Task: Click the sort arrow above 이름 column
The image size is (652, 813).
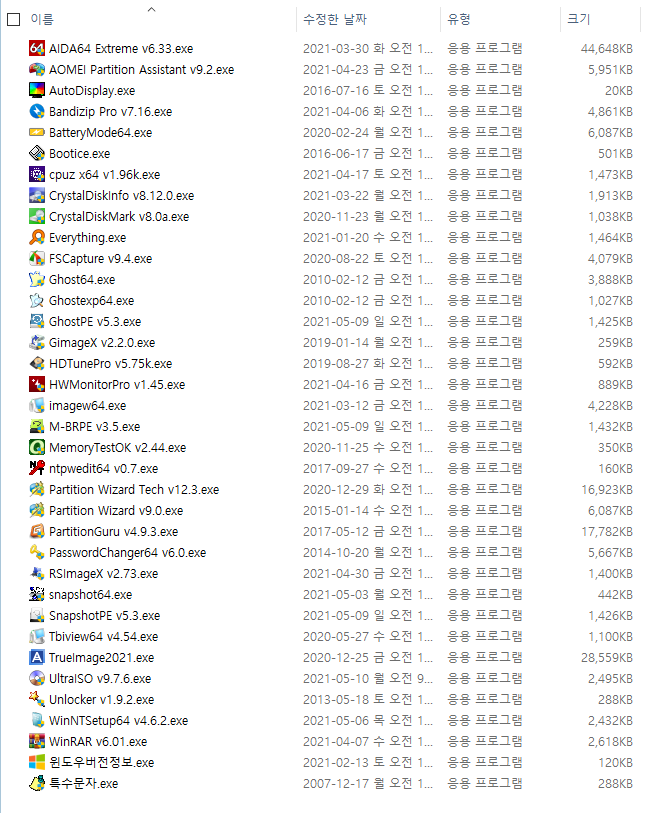Action: [x=151, y=9]
